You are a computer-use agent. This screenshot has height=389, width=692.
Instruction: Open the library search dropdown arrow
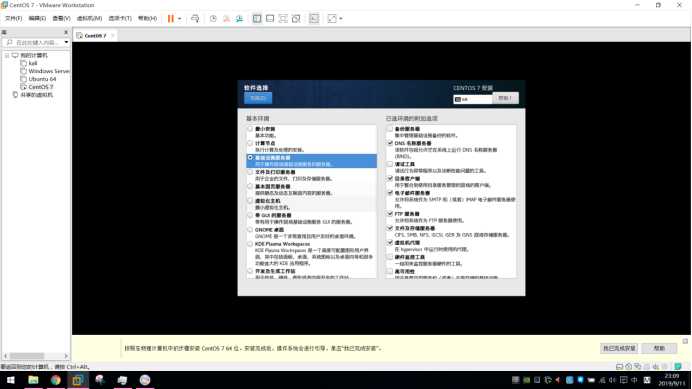click(66, 42)
